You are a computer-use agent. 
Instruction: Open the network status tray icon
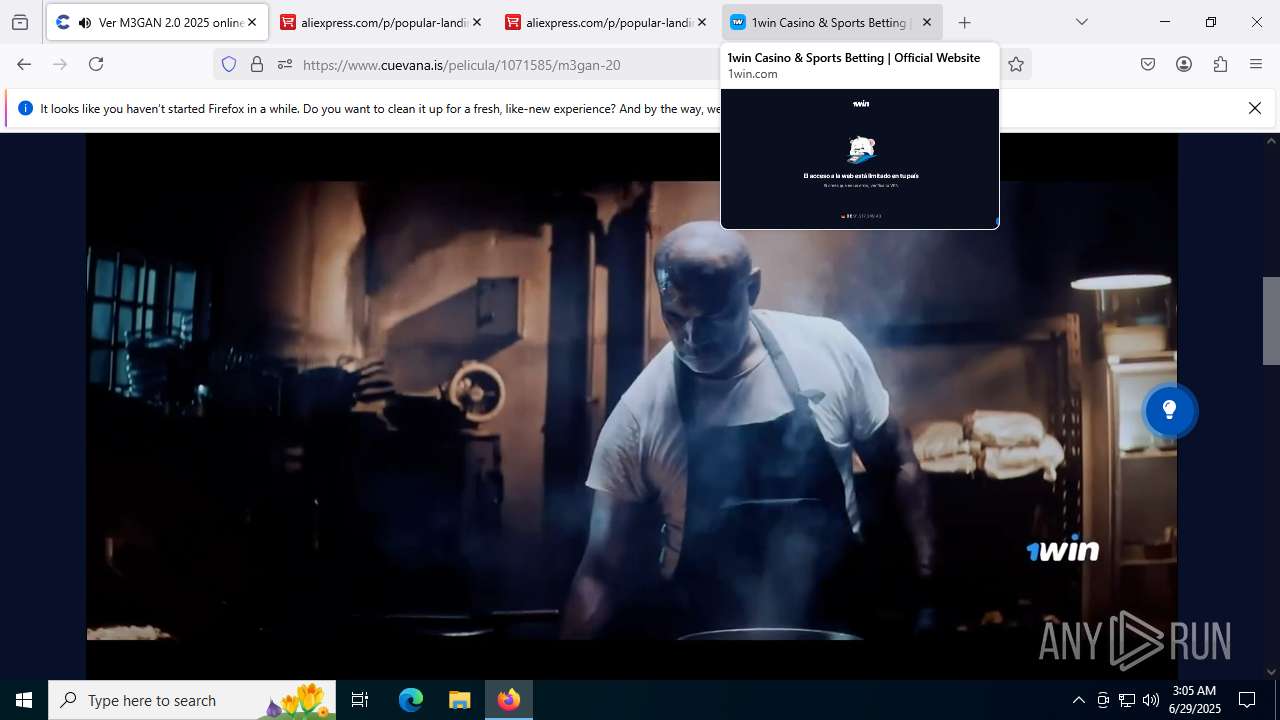point(1127,700)
